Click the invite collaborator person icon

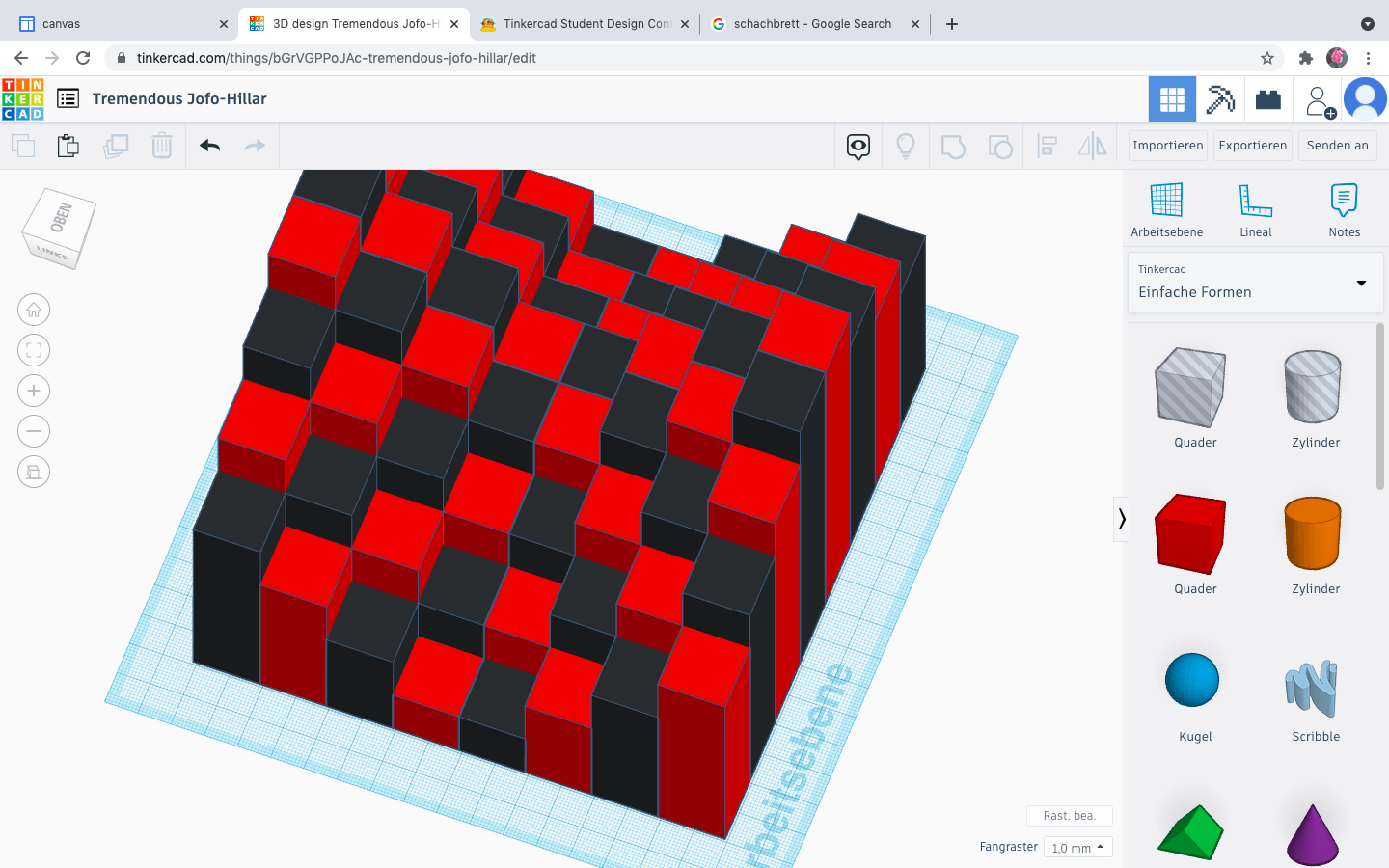(1319, 100)
